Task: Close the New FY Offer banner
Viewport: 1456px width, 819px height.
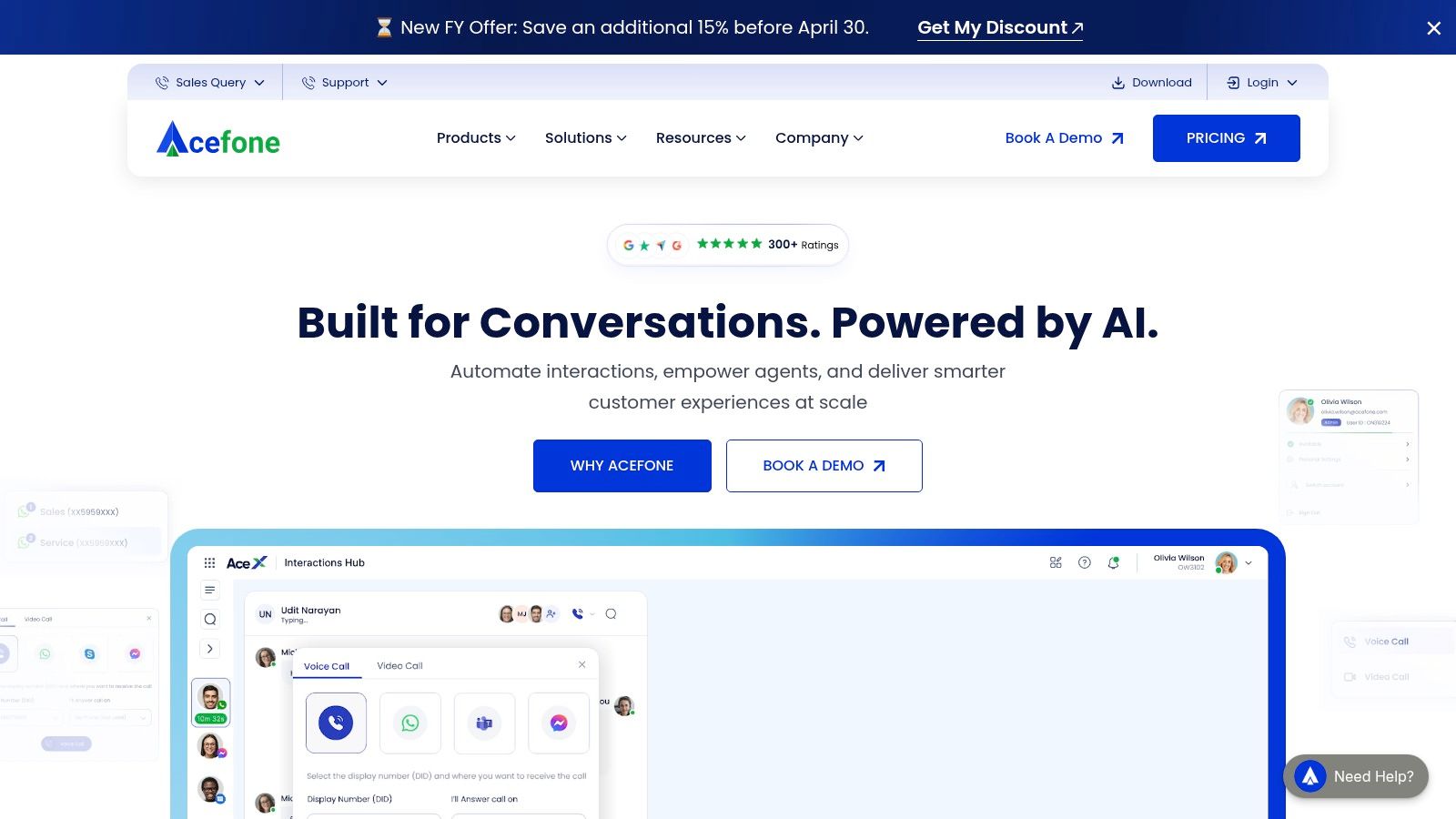Action: click(x=1433, y=28)
